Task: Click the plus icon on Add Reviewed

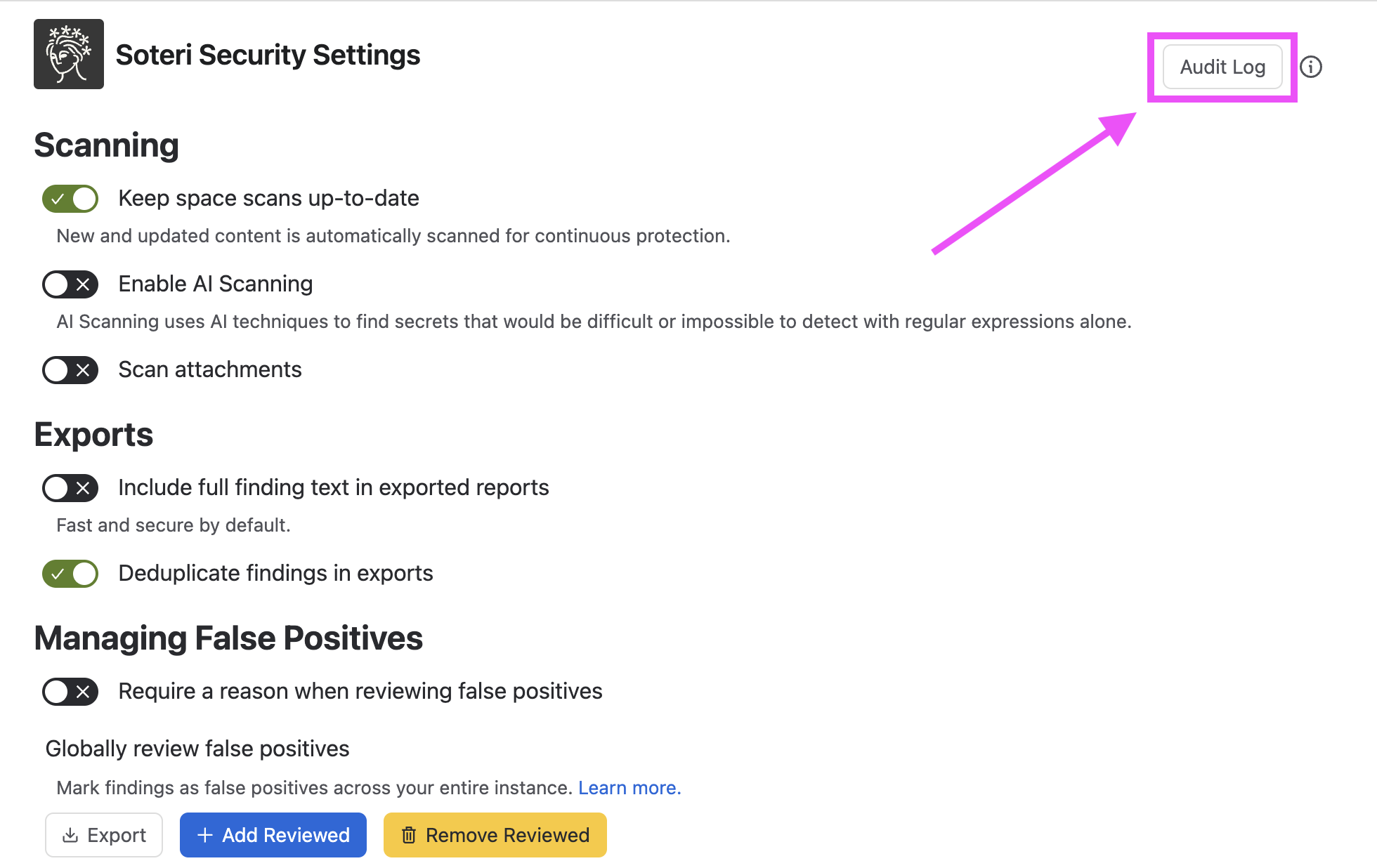Action: (205, 835)
